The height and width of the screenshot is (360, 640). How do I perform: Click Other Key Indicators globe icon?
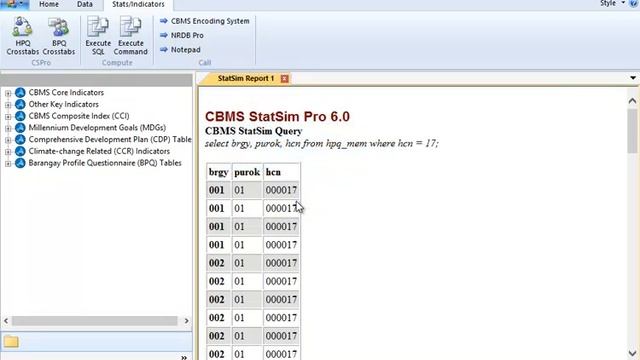20,104
